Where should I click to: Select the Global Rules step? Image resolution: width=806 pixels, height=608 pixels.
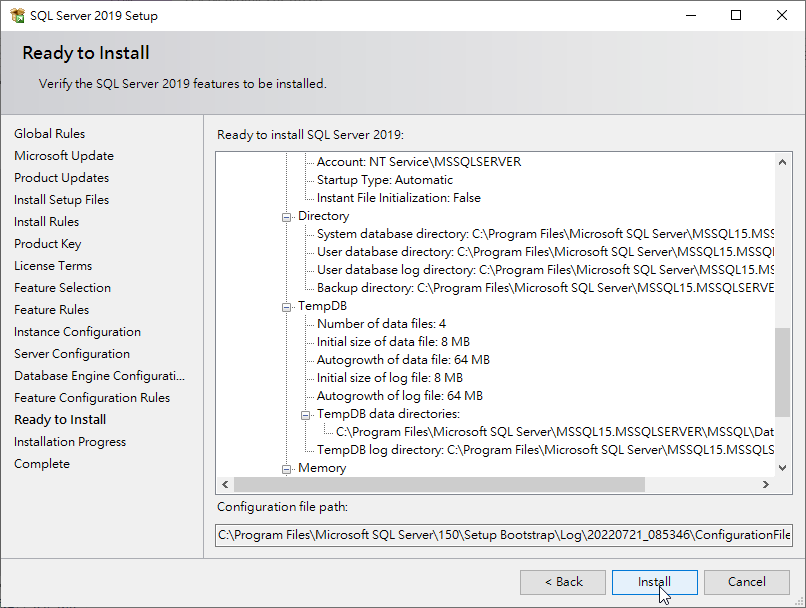pos(49,134)
